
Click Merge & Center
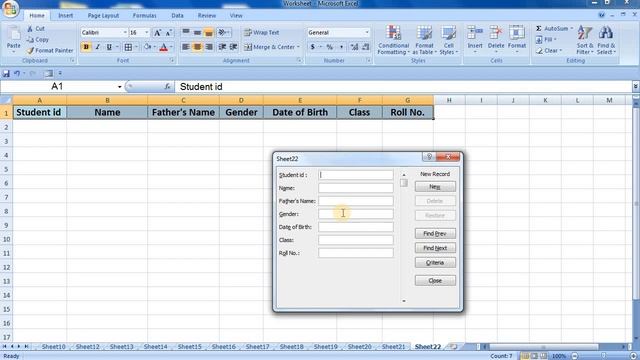coord(271,47)
